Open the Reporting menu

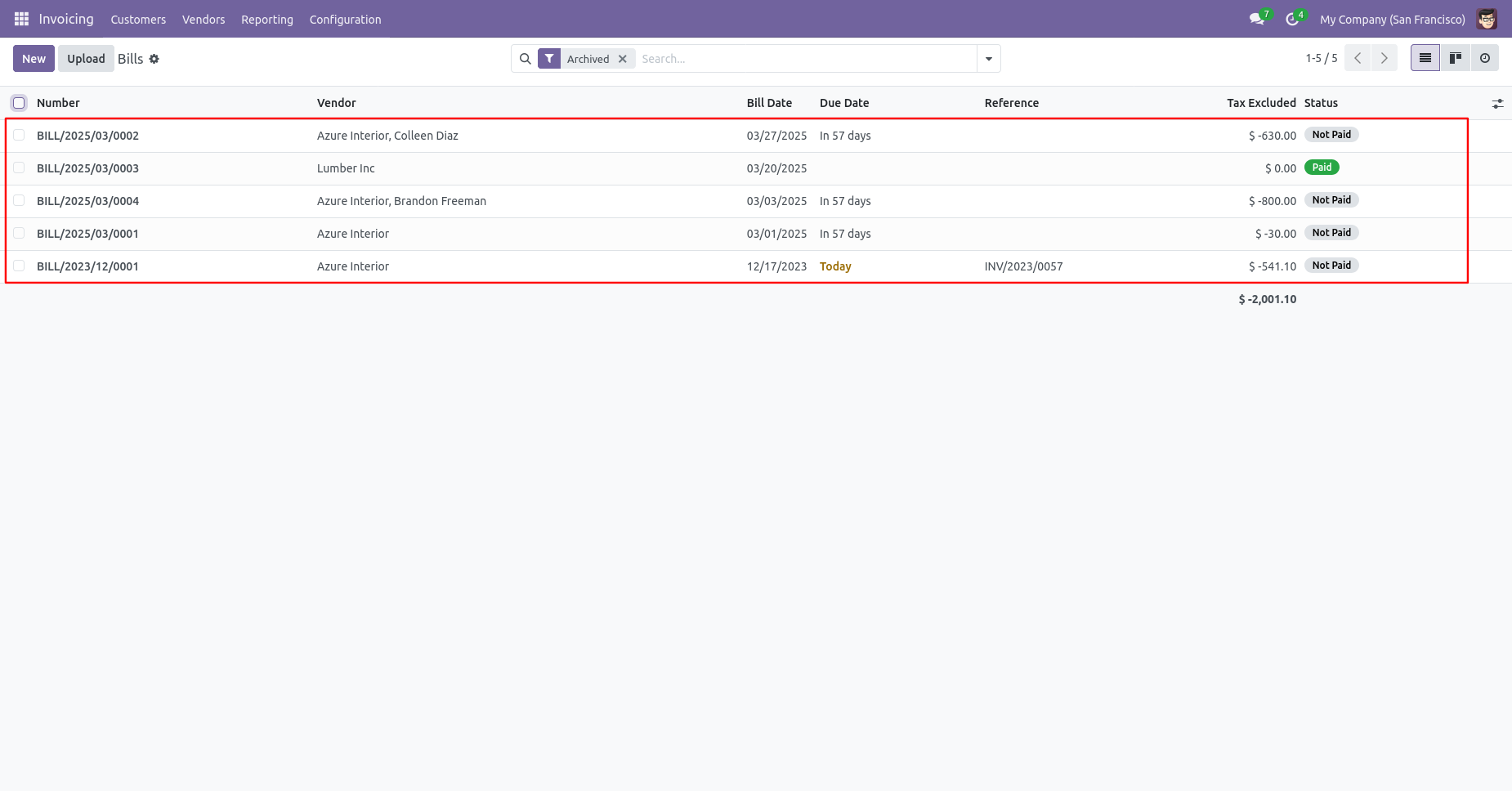coord(267,20)
